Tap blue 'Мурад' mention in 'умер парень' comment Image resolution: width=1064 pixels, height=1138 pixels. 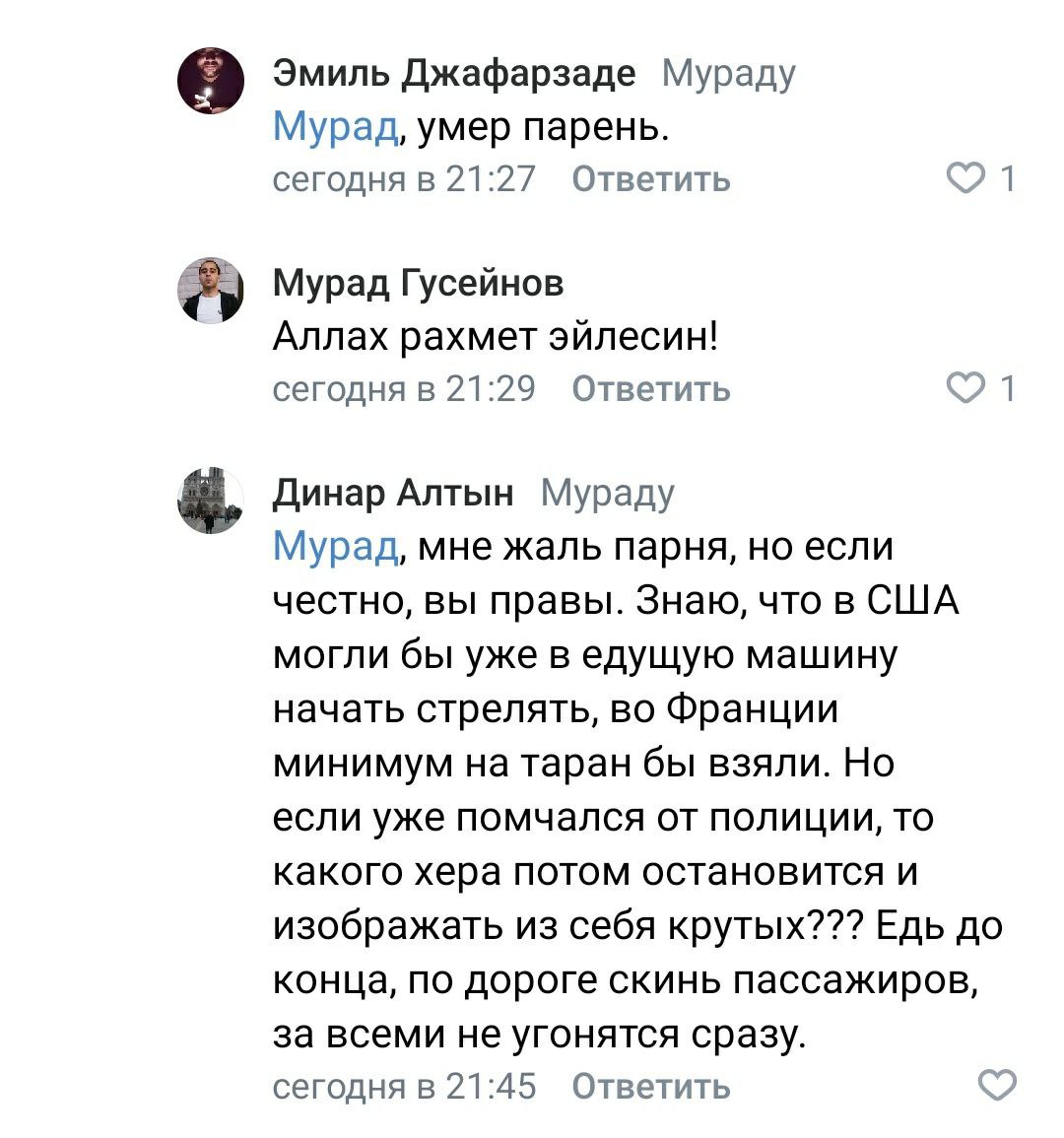click(335, 126)
